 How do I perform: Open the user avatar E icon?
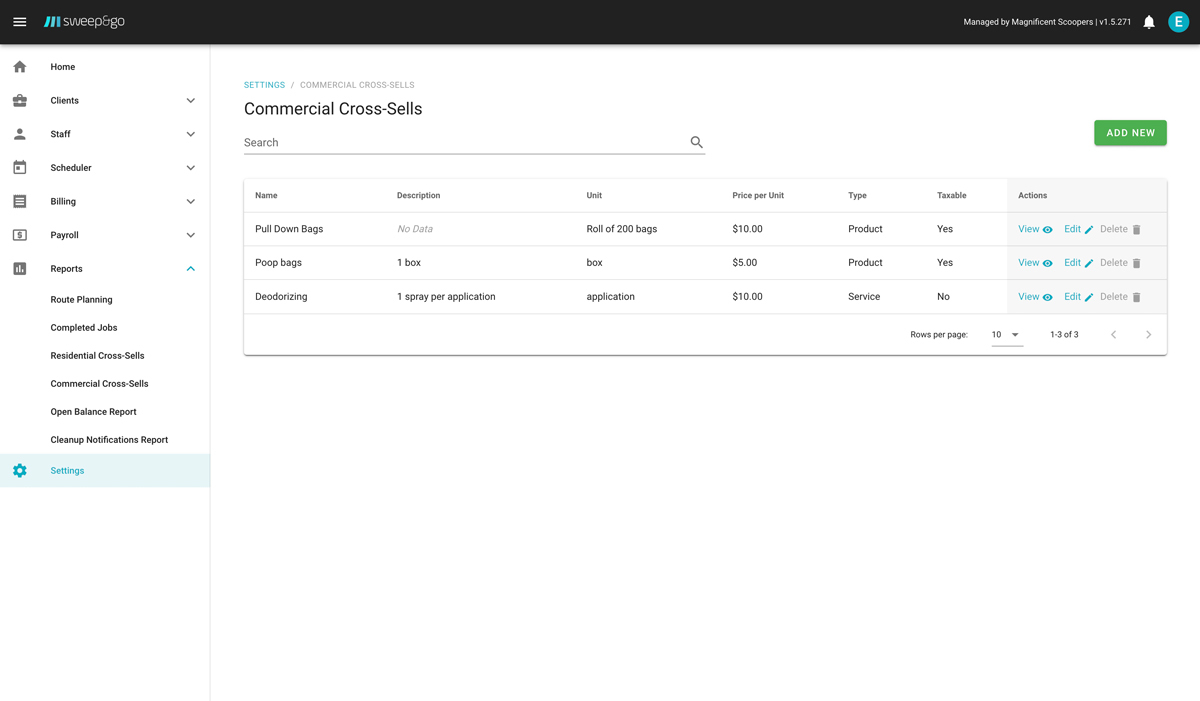point(1178,22)
